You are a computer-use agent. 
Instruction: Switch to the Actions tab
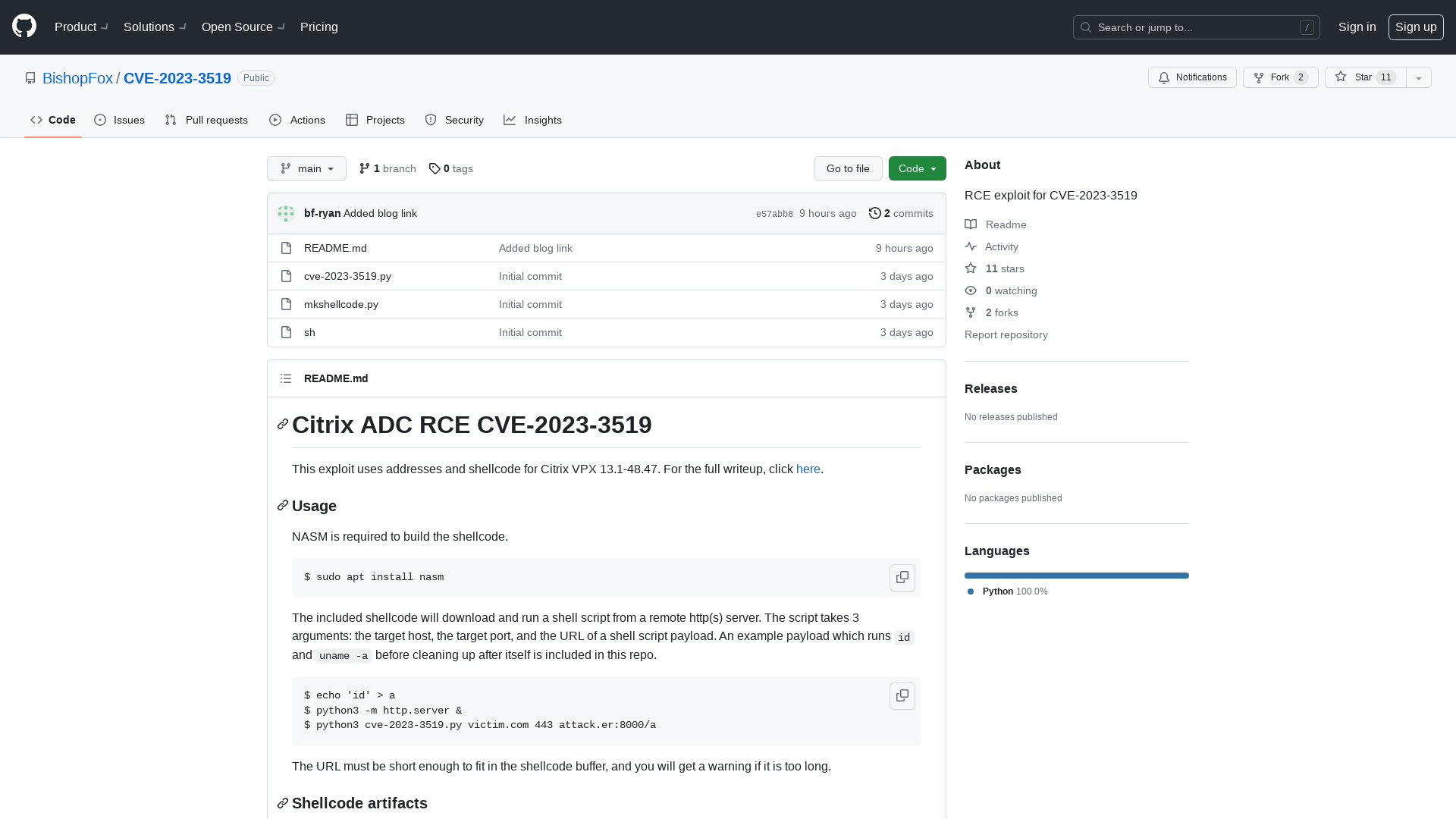click(297, 120)
